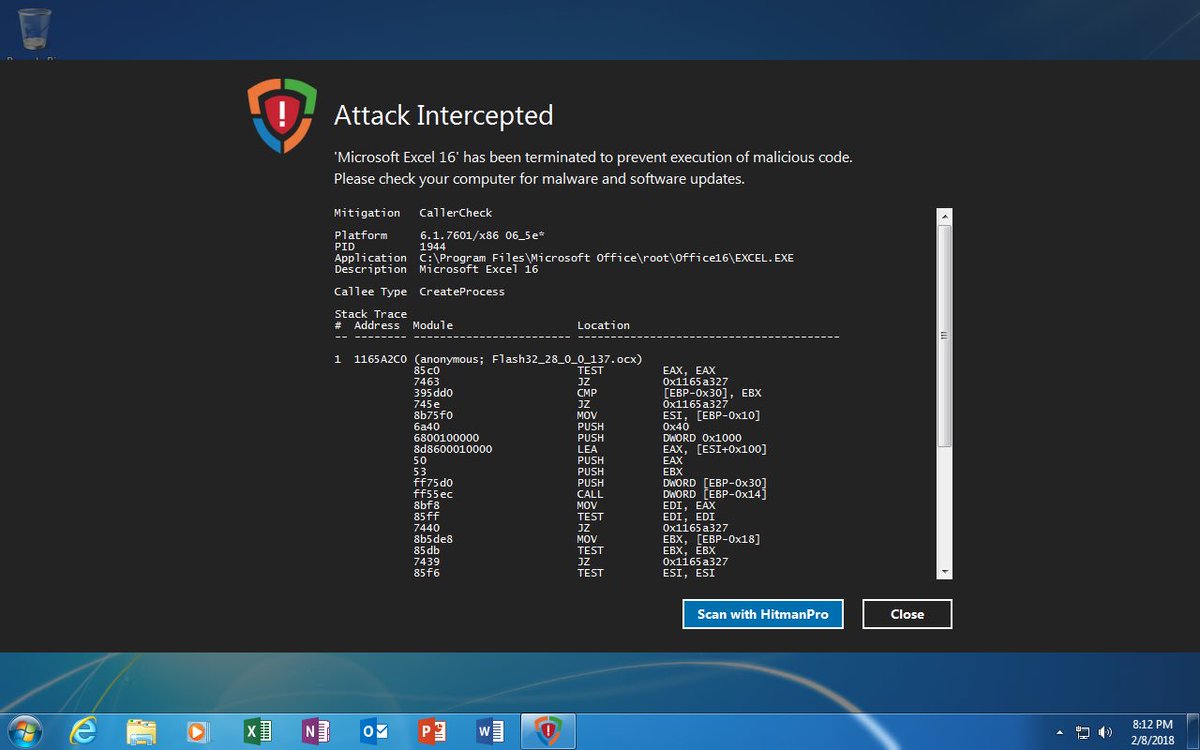Open OneNote from the taskbar
The image size is (1200, 750).
(315, 731)
